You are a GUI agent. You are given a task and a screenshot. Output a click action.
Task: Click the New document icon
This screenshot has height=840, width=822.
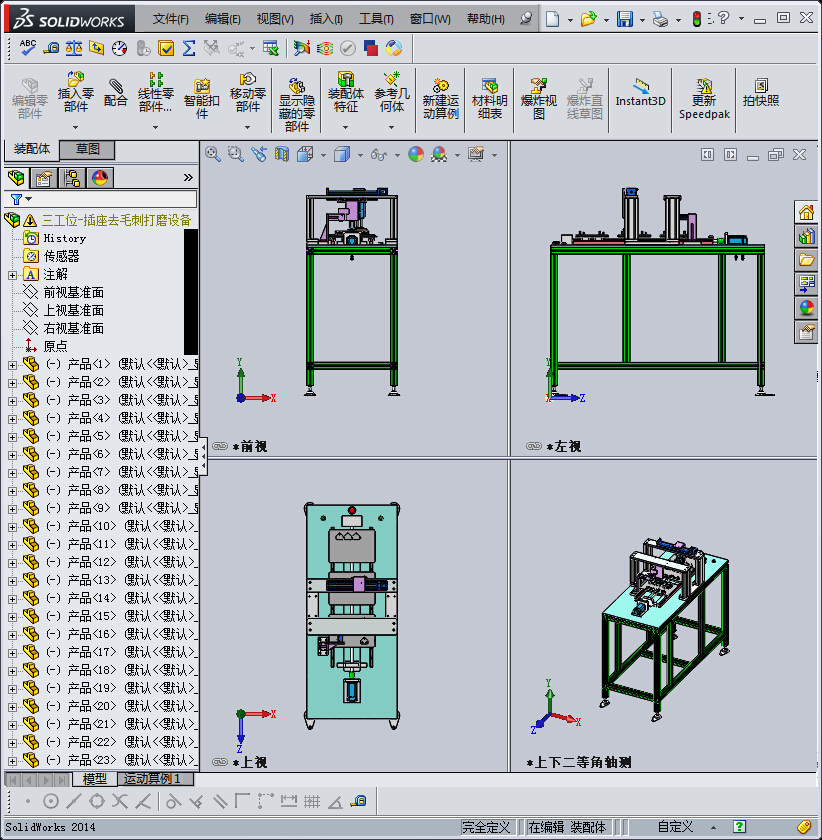click(x=552, y=19)
